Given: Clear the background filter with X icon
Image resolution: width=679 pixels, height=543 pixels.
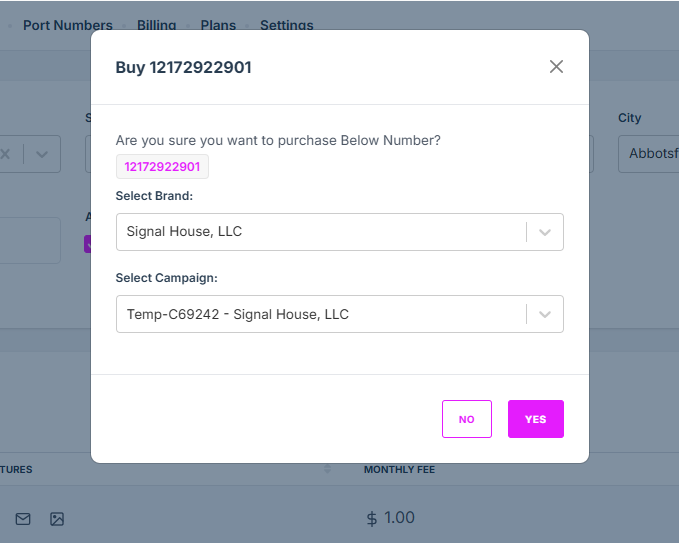Looking at the screenshot, I should [6, 154].
